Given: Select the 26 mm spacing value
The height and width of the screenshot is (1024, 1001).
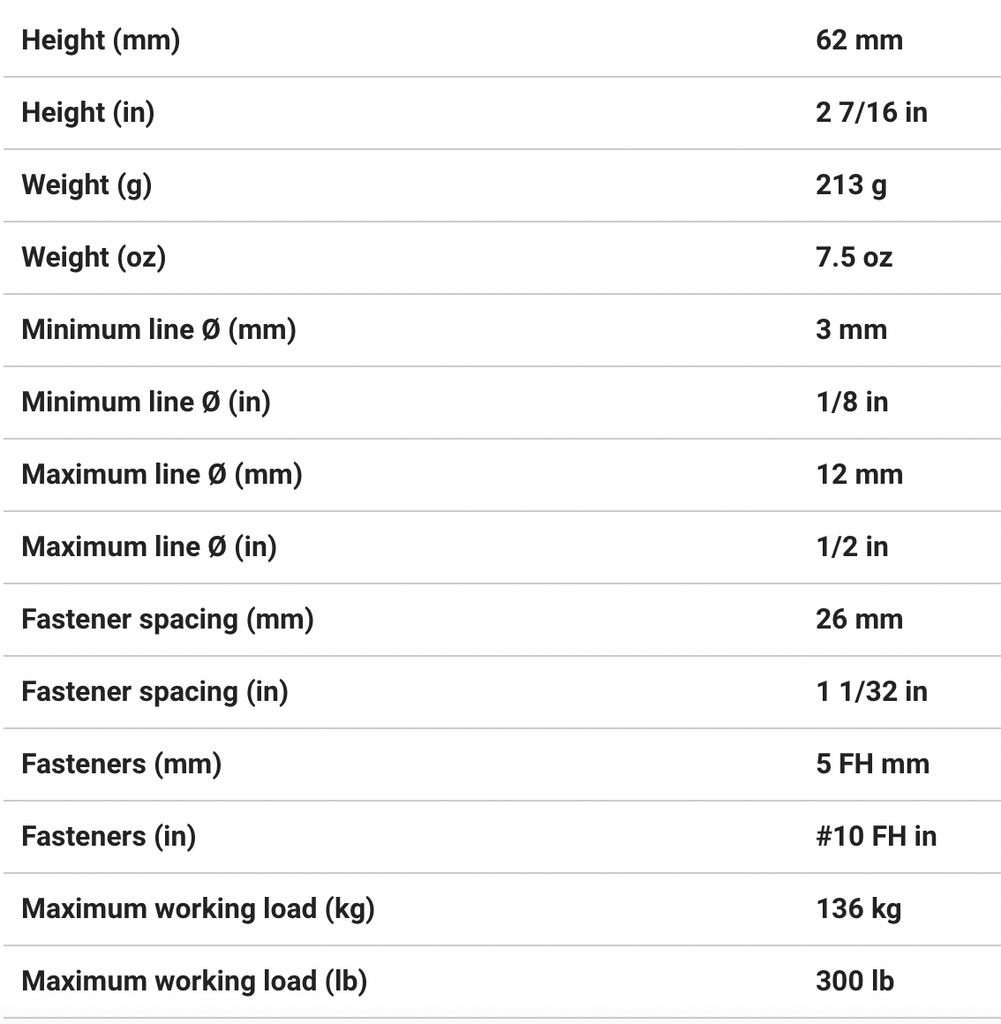Looking at the screenshot, I should (x=859, y=619).
